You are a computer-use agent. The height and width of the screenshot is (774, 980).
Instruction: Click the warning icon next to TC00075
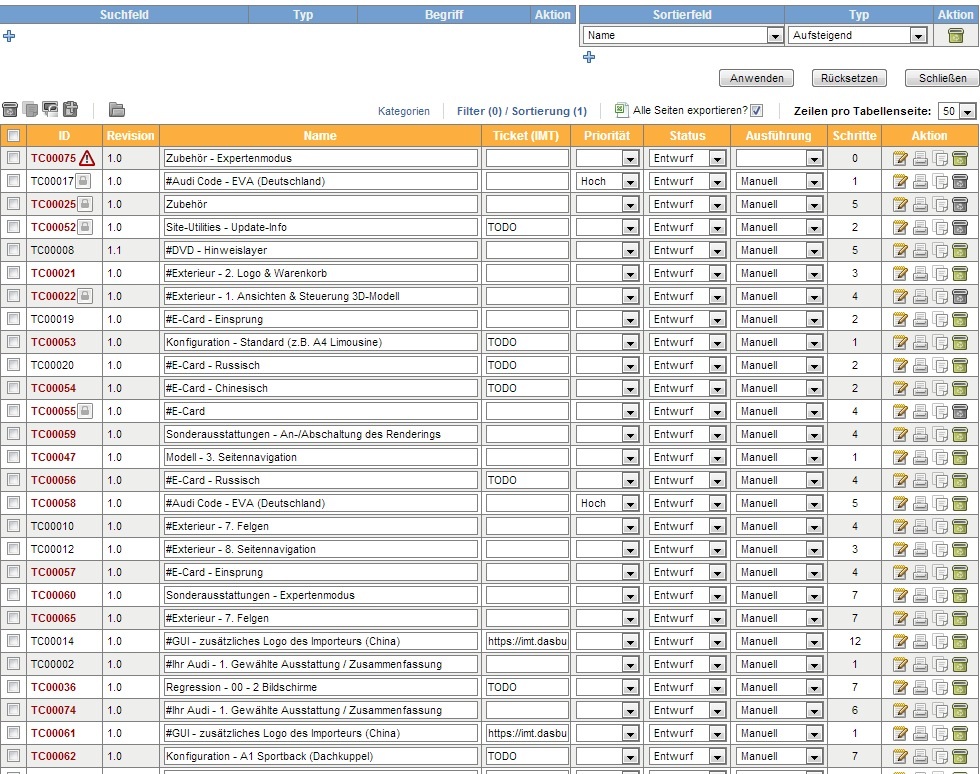point(88,158)
